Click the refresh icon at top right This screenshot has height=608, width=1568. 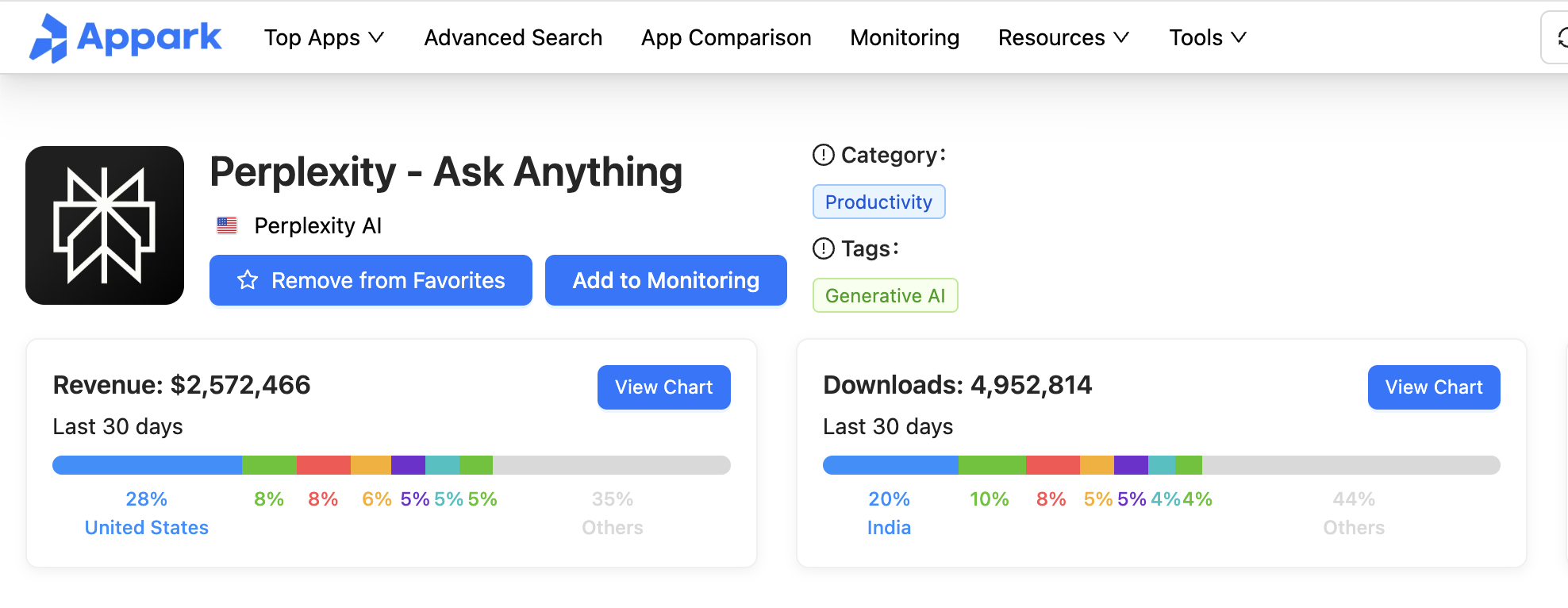click(1560, 37)
